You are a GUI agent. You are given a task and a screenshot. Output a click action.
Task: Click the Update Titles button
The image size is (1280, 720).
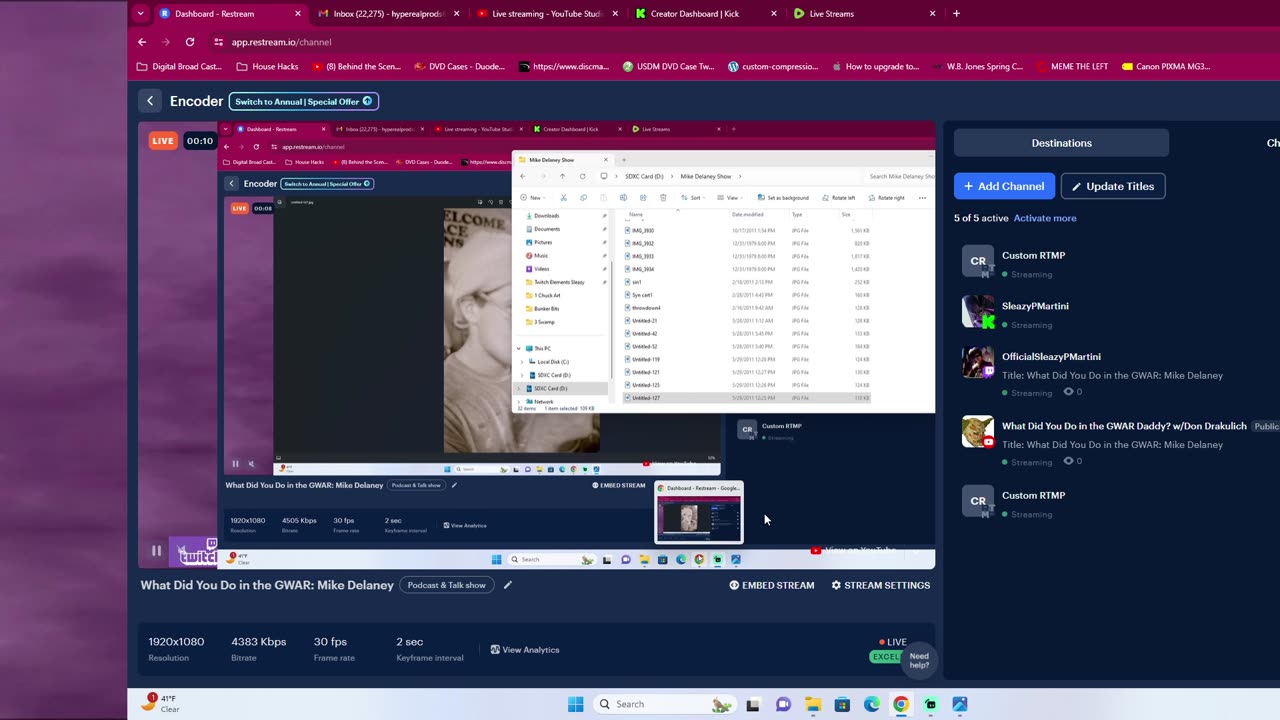coord(1112,186)
